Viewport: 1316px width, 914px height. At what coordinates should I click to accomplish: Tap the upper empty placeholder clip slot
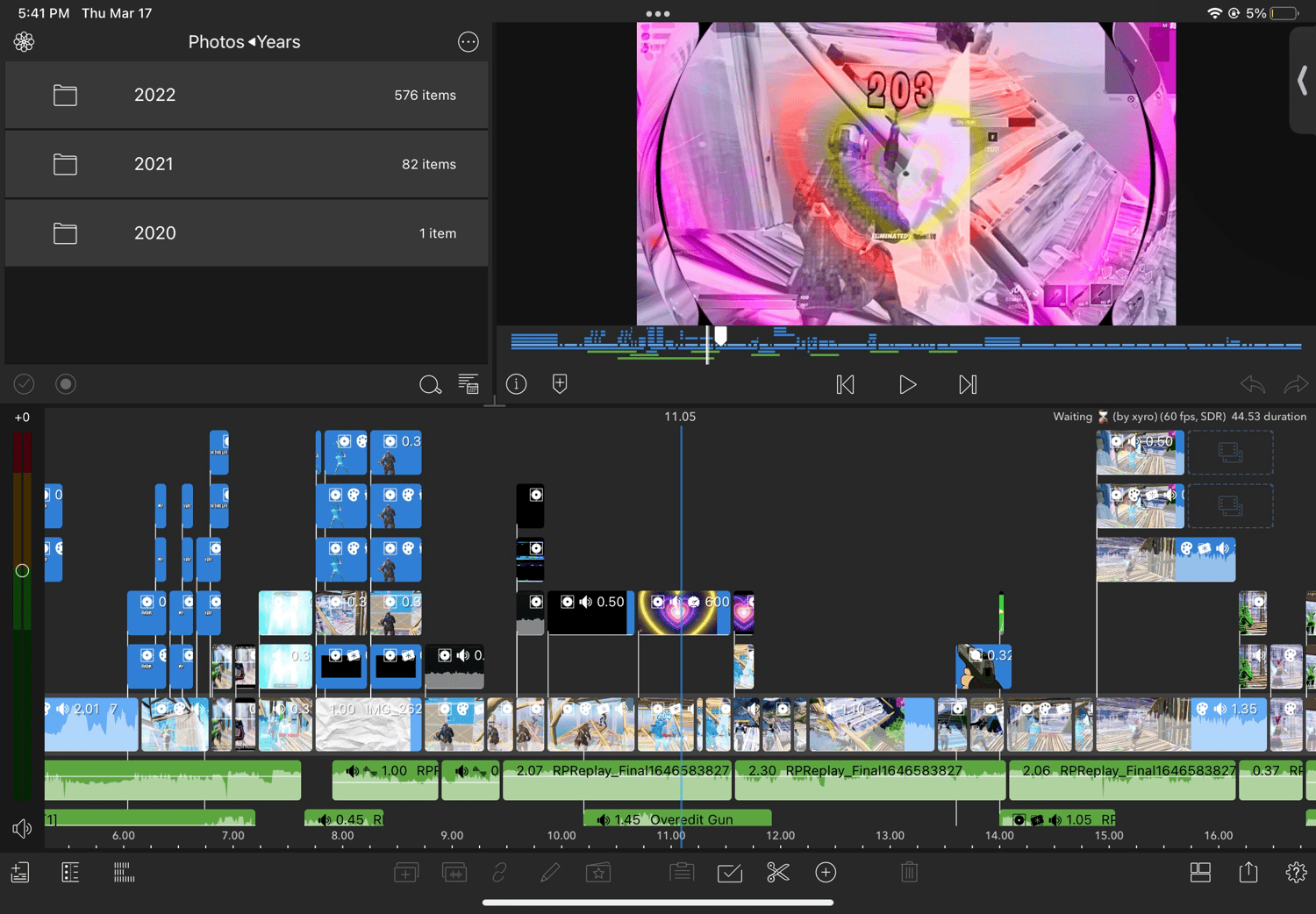coord(1230,453)
